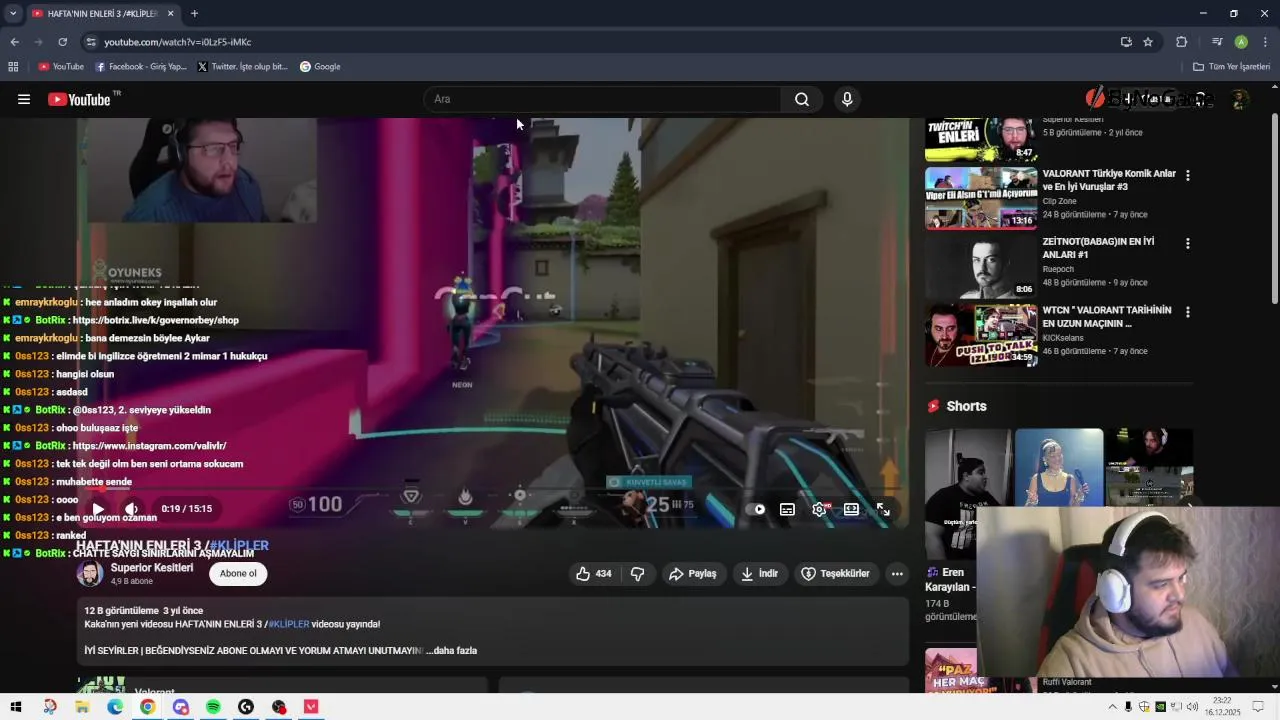Open Windows Start menu
The width and height of the screenshot is (1280, 720).
pos(16,707)
